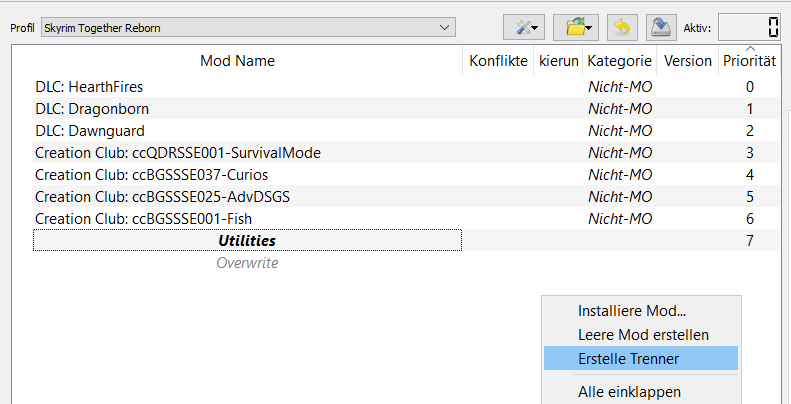
Task: Sort by Kategorie column header
Action: pyautogui.click(x=619, y=61)
